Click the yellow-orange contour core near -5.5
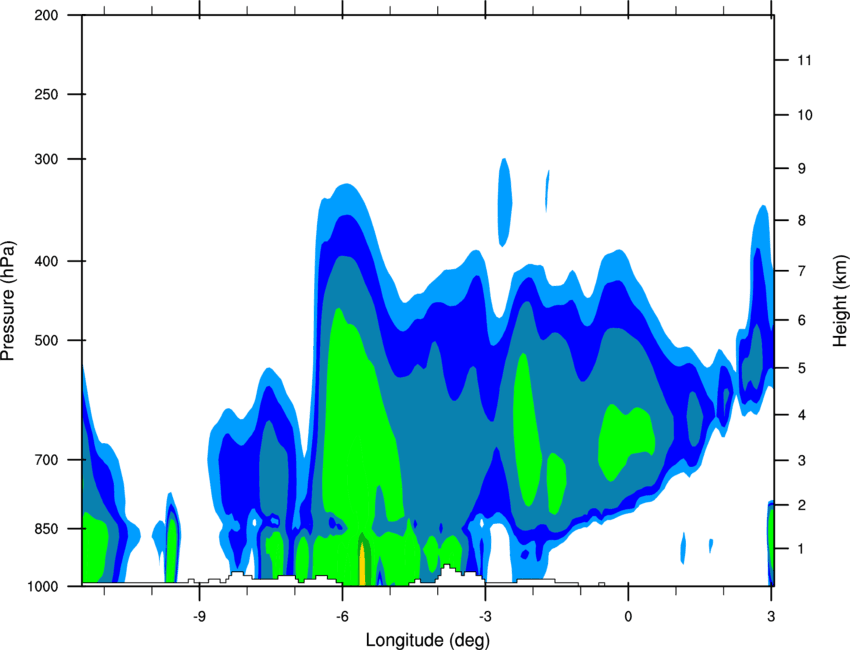This screenshot has width=850, height=650. click(x=362, y=564)
